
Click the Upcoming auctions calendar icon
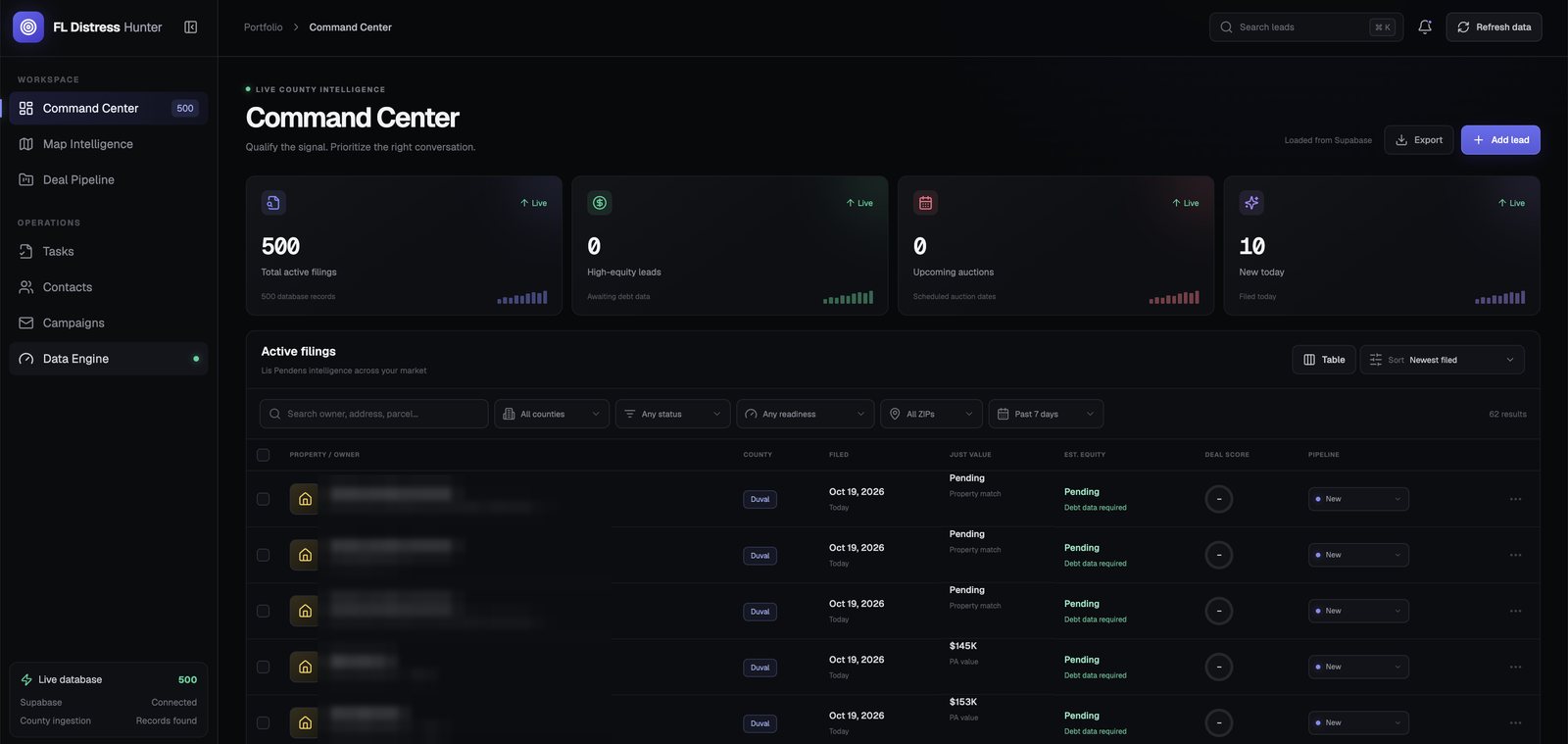(925, 203)
